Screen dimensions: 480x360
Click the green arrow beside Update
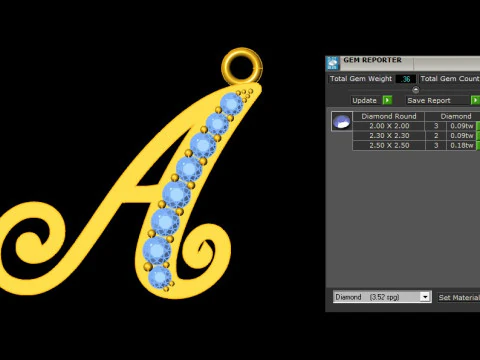387,100
